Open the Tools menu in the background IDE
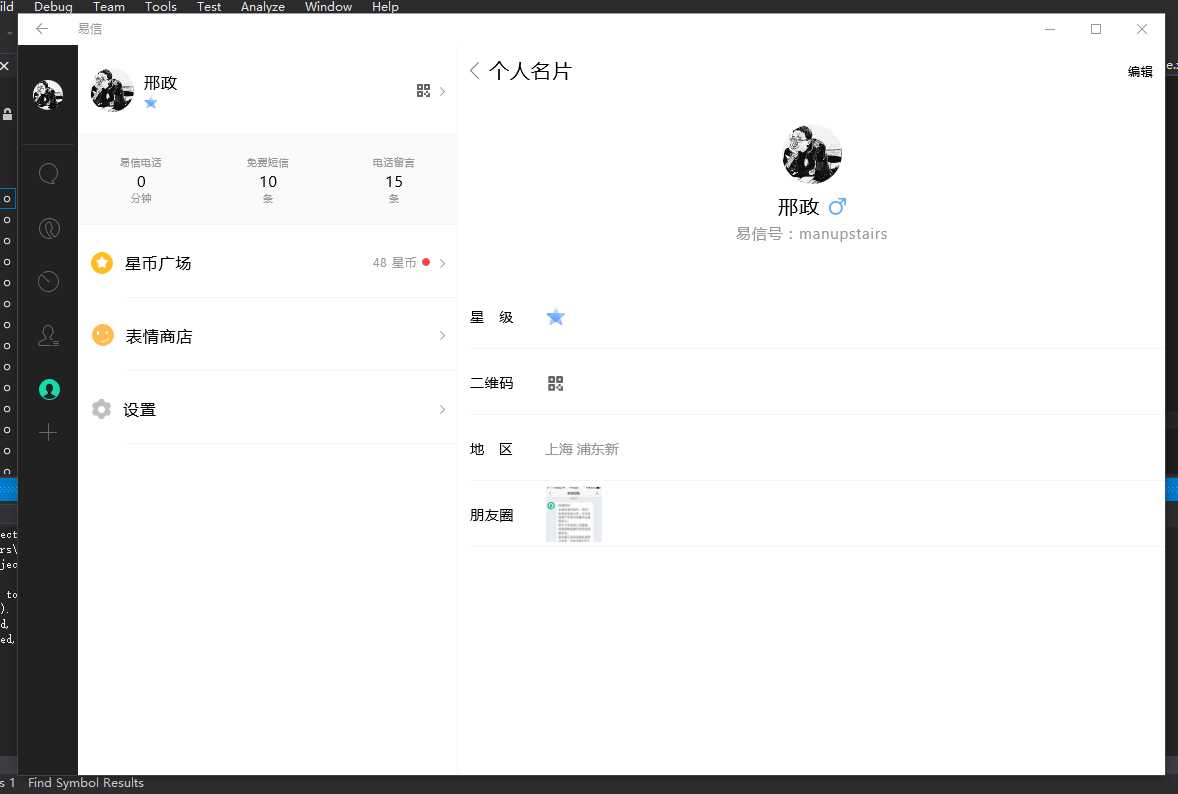The height and width of the screenshot is (794, 1178). 161,7
